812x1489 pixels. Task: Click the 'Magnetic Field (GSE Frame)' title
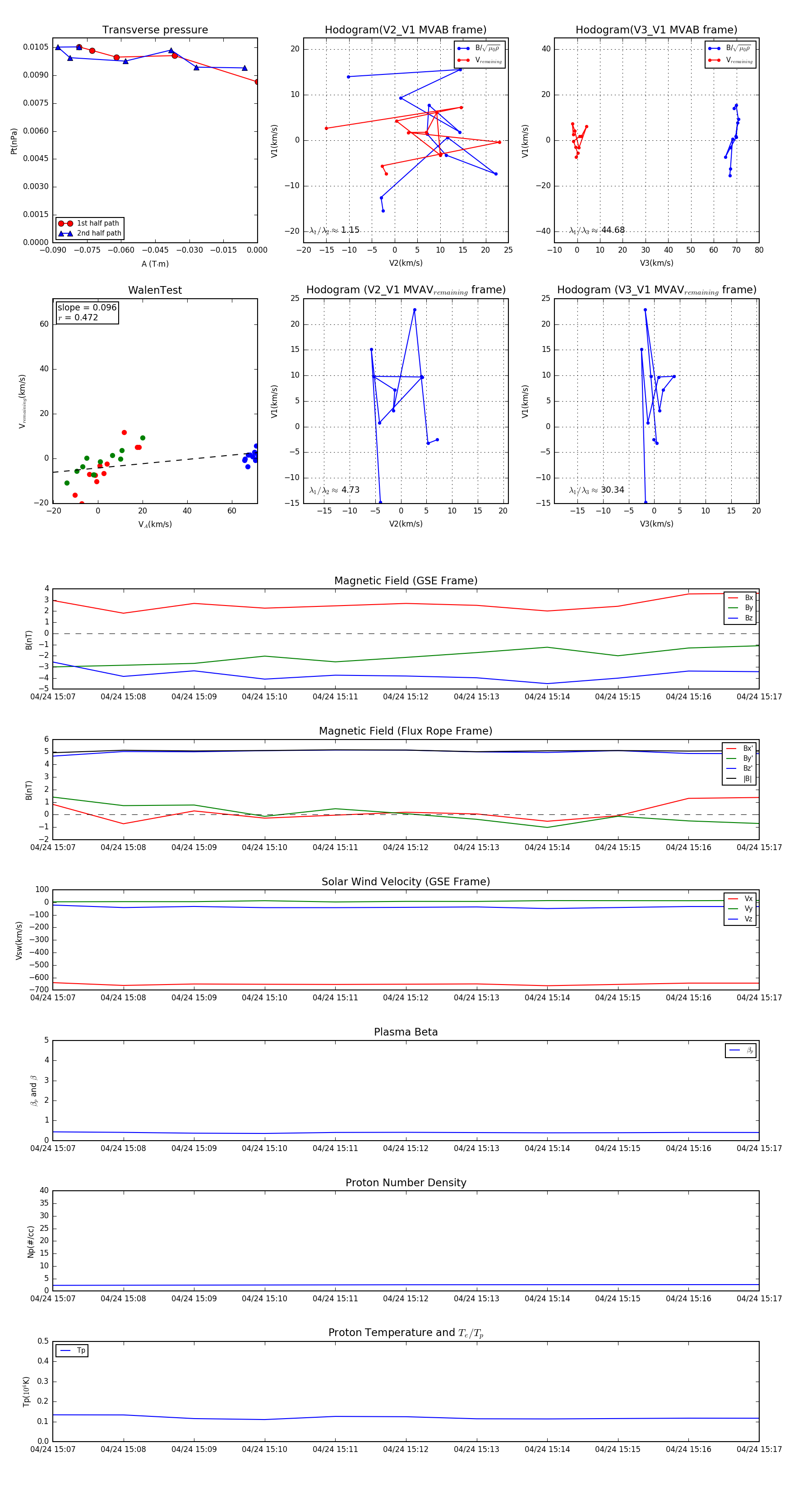tap(406, 580)
